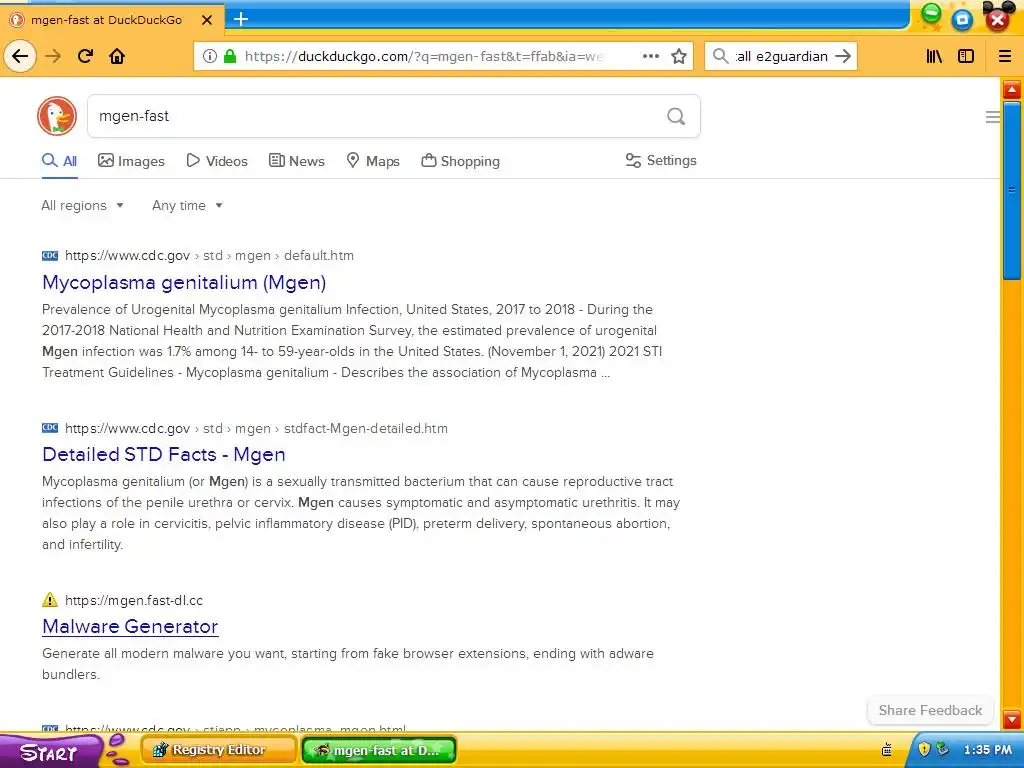Open a new browser tab
Screen dimensions: 1024x768
point(241,19)
